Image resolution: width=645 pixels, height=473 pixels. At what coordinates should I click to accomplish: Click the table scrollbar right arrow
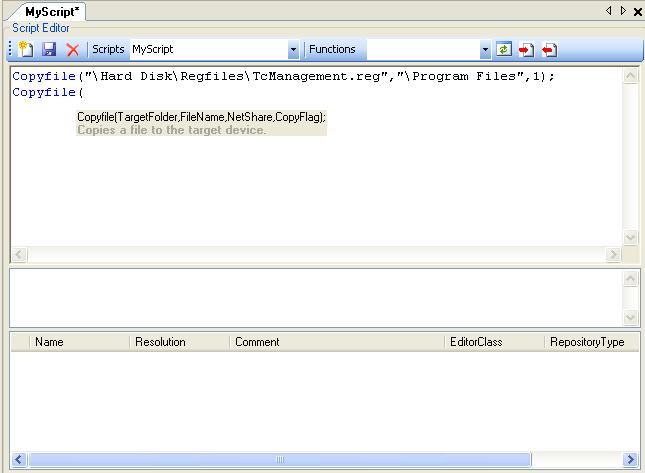[631, 459]
